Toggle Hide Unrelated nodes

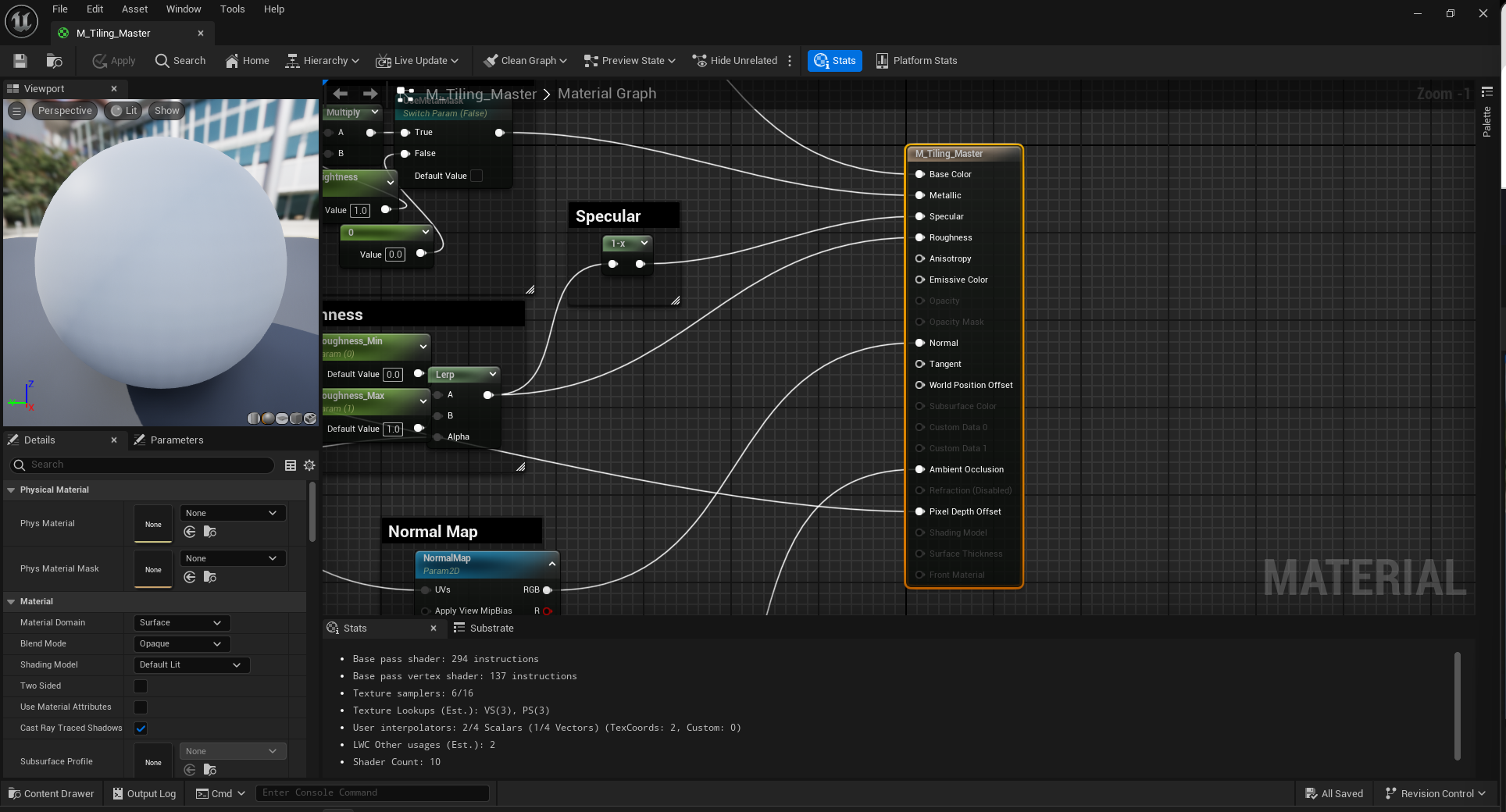tap(734, 60)
